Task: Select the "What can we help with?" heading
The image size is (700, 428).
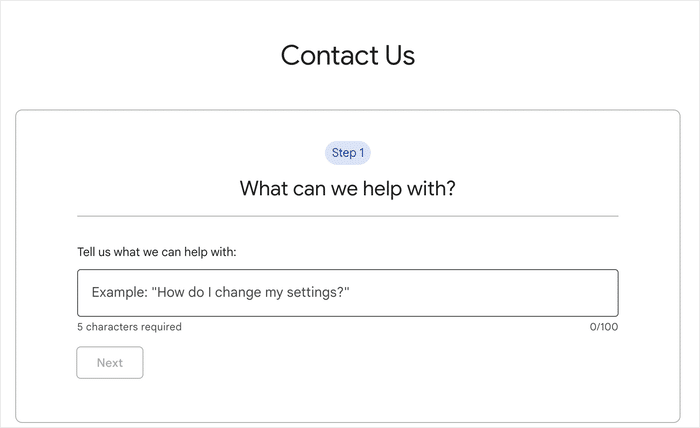Action: pyautogui.click(x=348, y=187)
